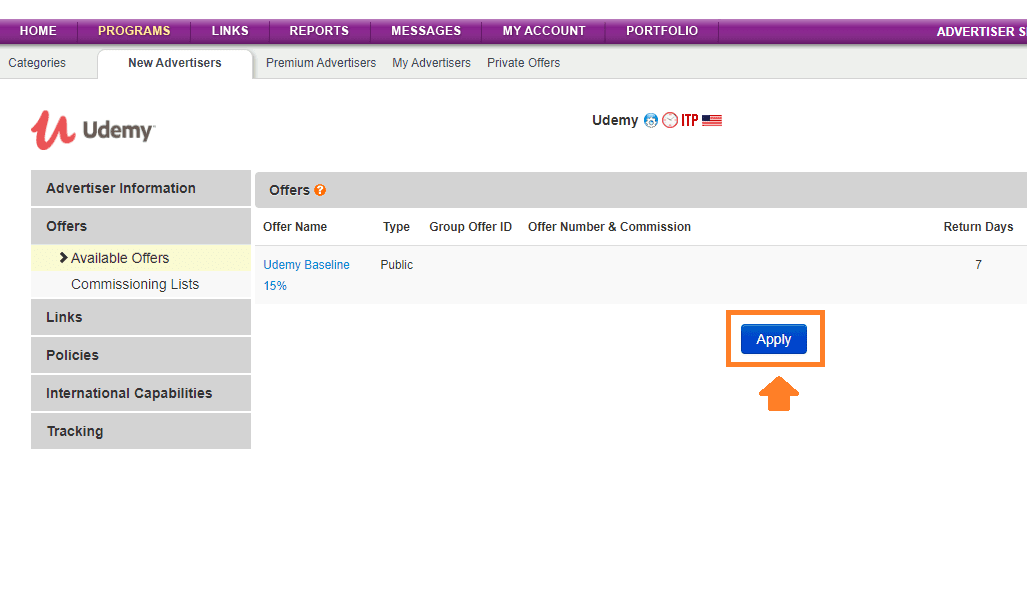
Task: Open the orange Offers help icon
Action: click(320, 190)
